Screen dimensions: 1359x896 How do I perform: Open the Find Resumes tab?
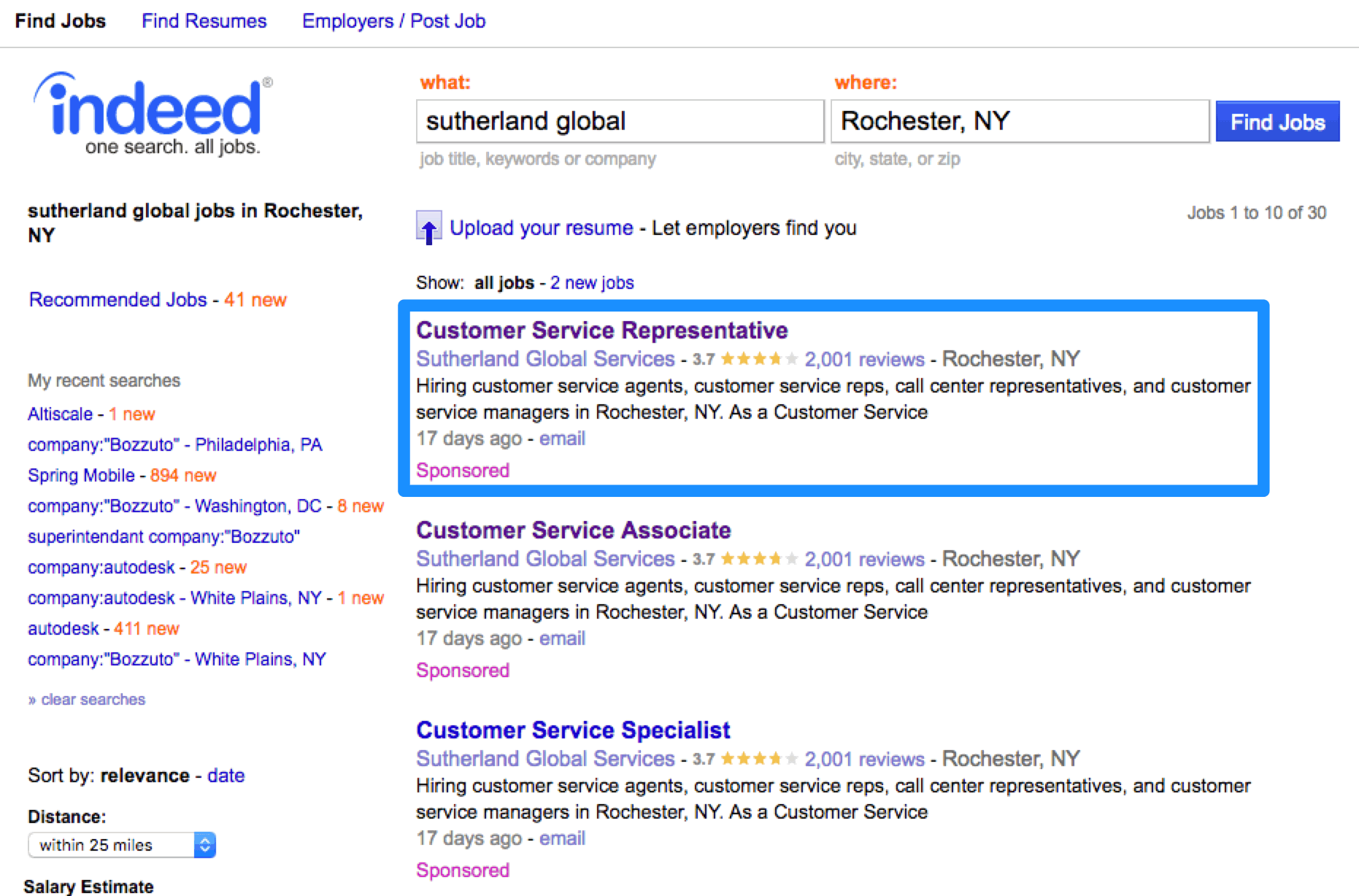pos(204,21)
